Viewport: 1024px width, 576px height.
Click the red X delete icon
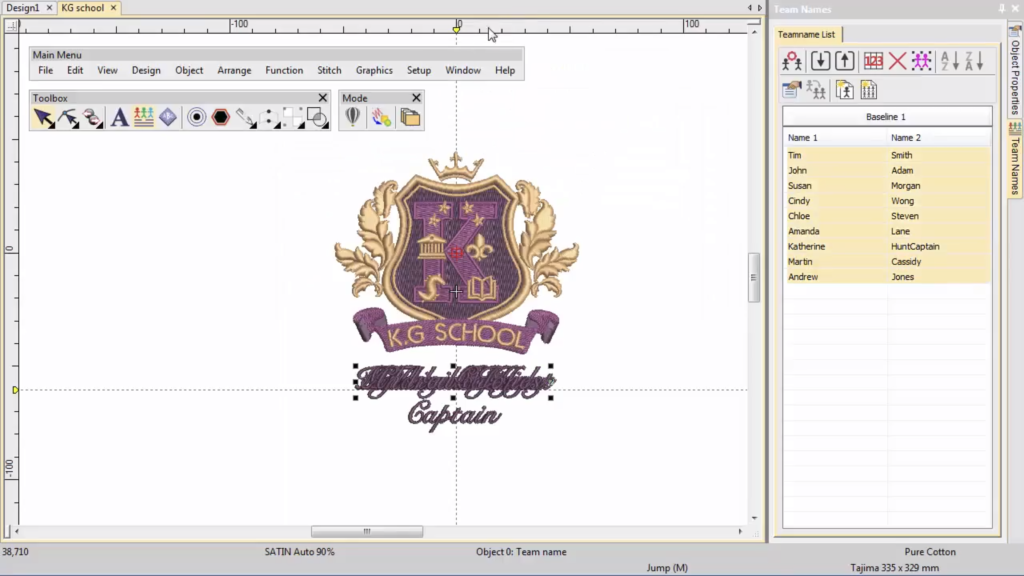pos(897,61)
